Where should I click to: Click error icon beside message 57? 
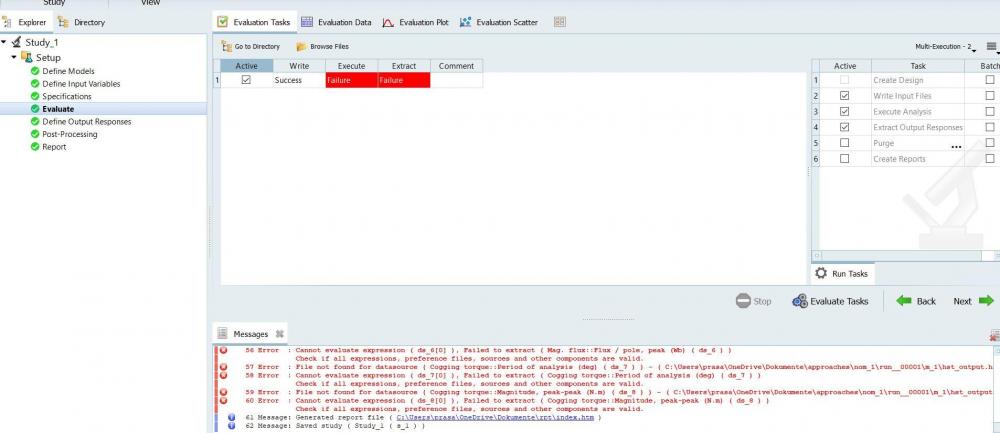coord(223,367)
